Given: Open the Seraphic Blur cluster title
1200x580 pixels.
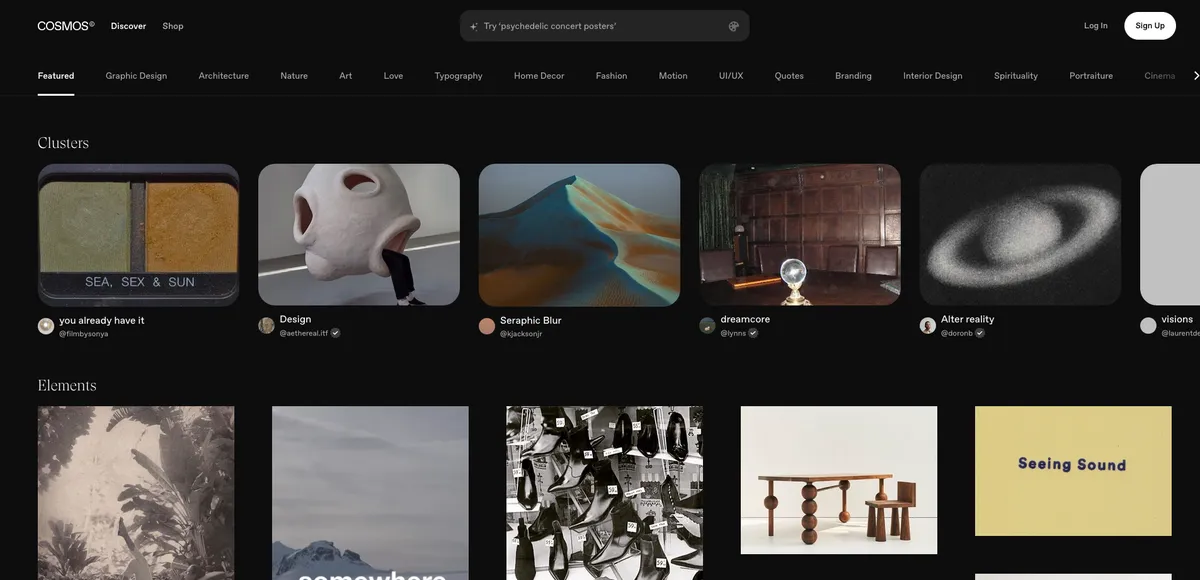Looking at the screenshot, I should pos(531,320).
